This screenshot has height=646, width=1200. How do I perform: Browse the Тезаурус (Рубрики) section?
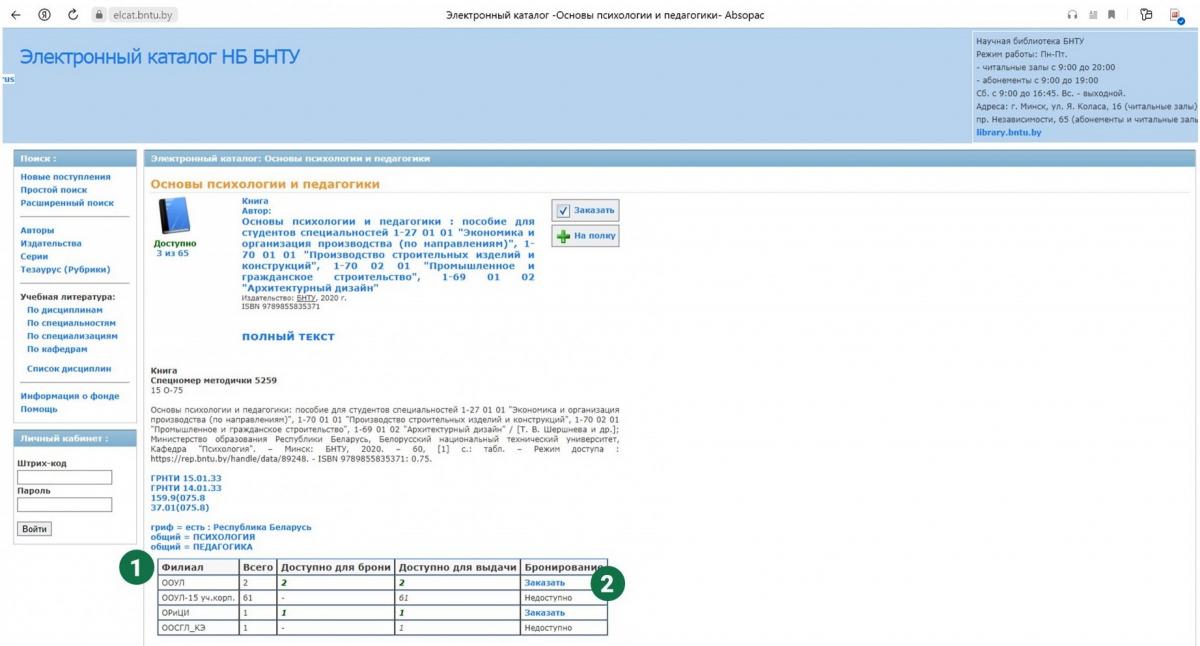(x=65, y=269)
